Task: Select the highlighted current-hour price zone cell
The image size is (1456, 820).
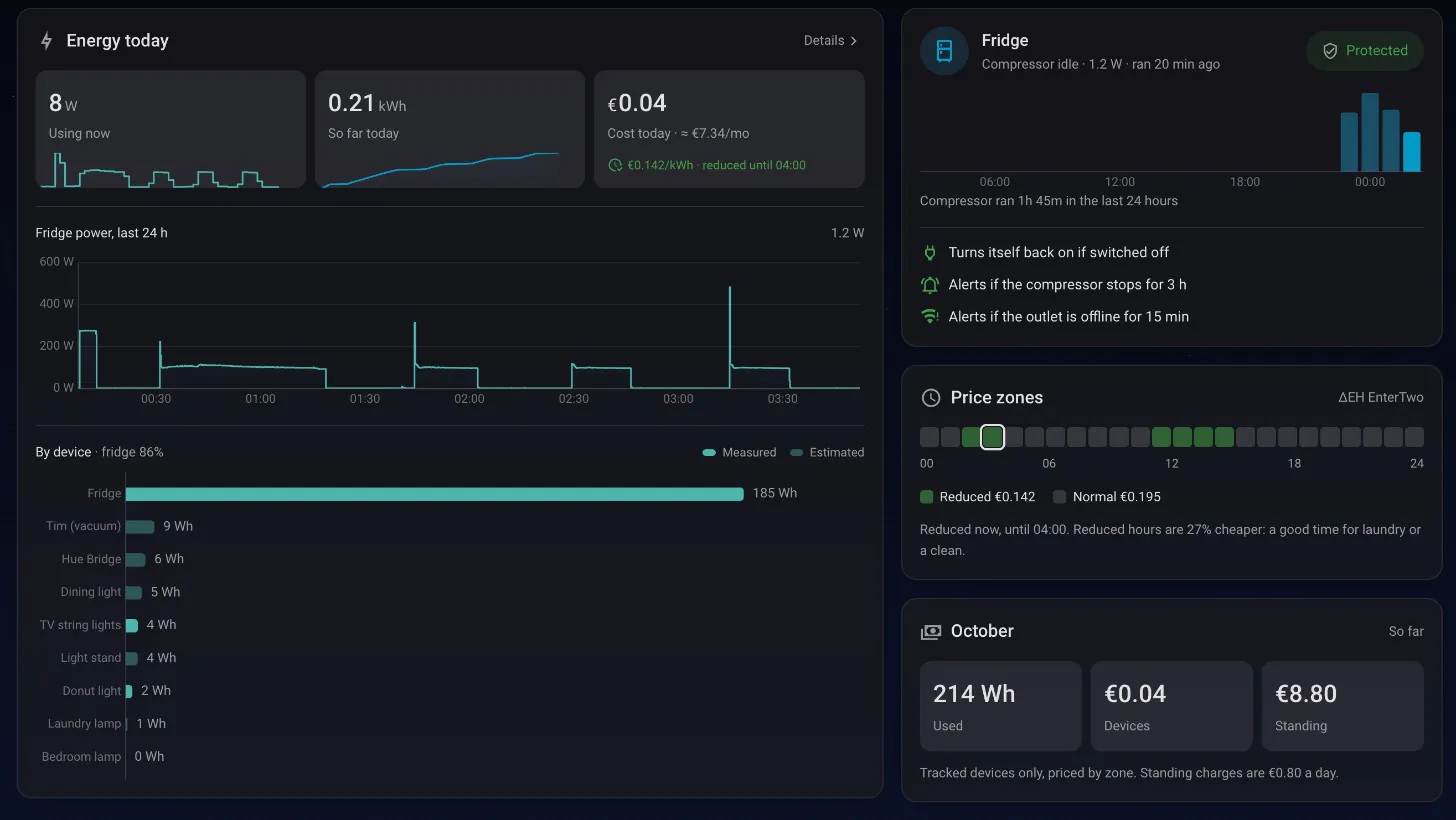Action: (x=992, y=437)
